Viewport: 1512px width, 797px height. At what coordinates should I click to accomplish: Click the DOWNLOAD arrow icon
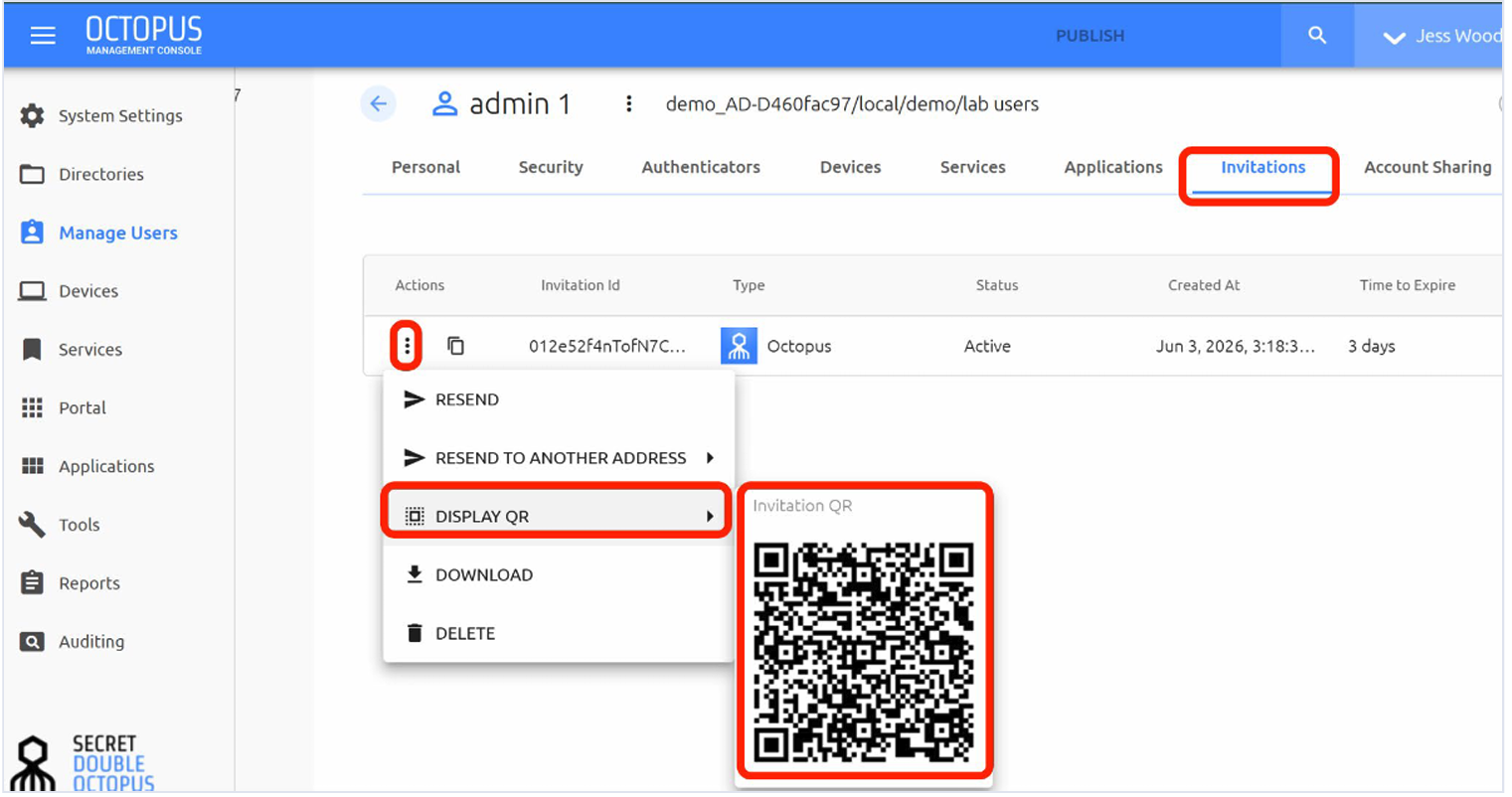click(415, 574)
